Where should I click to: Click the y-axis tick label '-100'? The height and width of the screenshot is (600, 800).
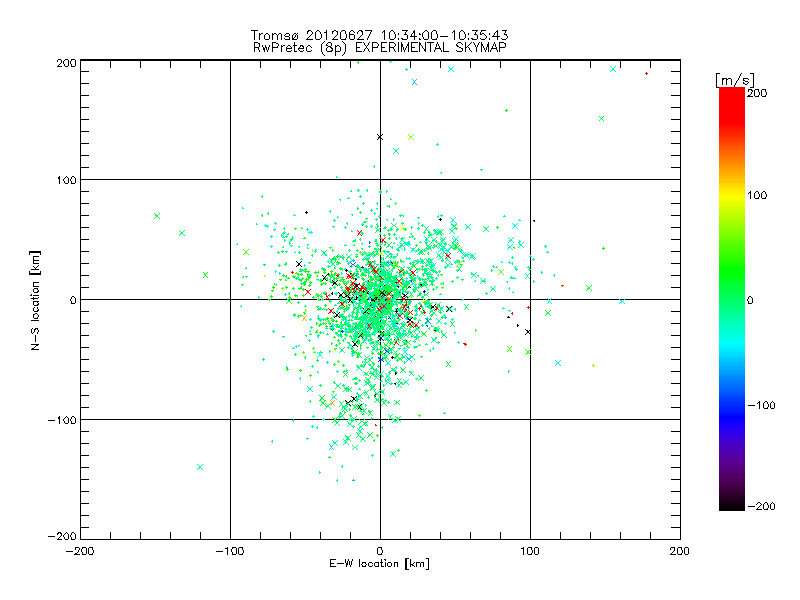[62, 420]
